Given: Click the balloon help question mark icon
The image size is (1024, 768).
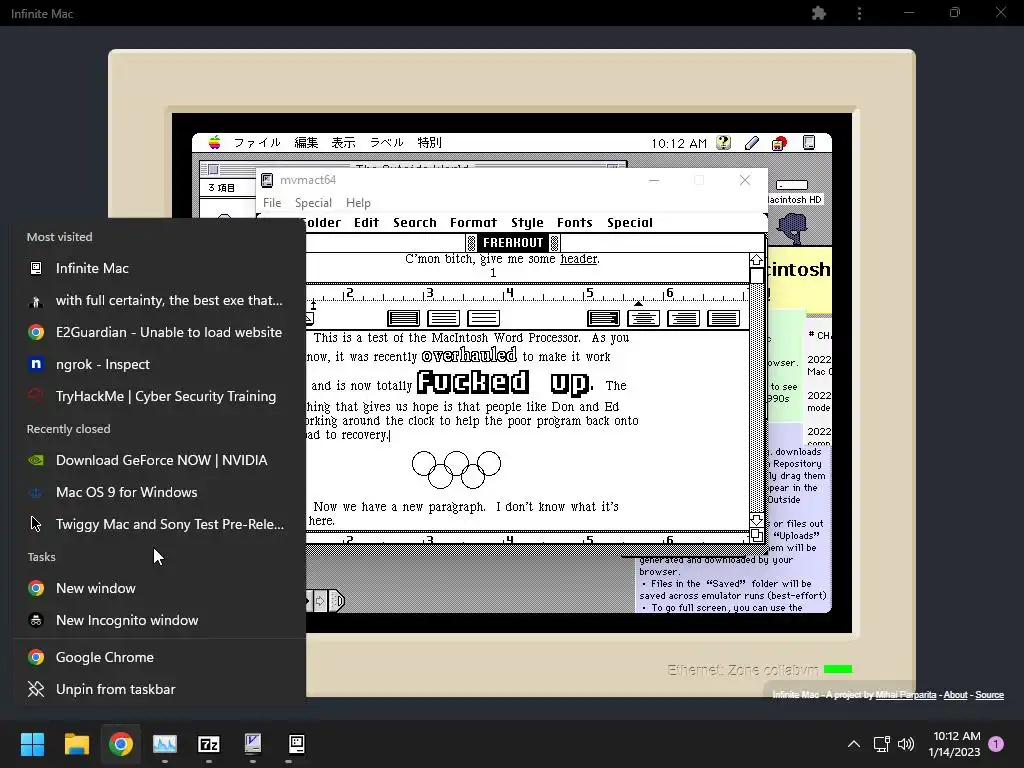Looking at the screenshot, I should click(x=724, y=142).
